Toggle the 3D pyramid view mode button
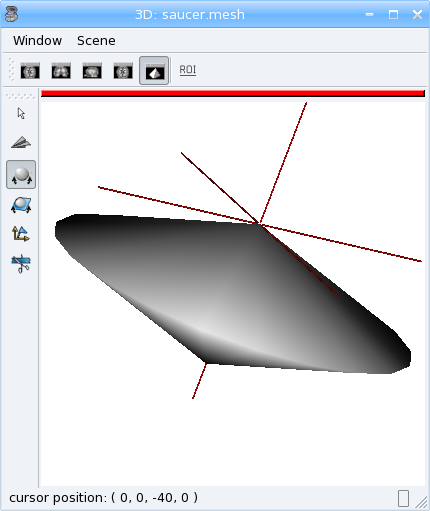 (x=154, y=71)
